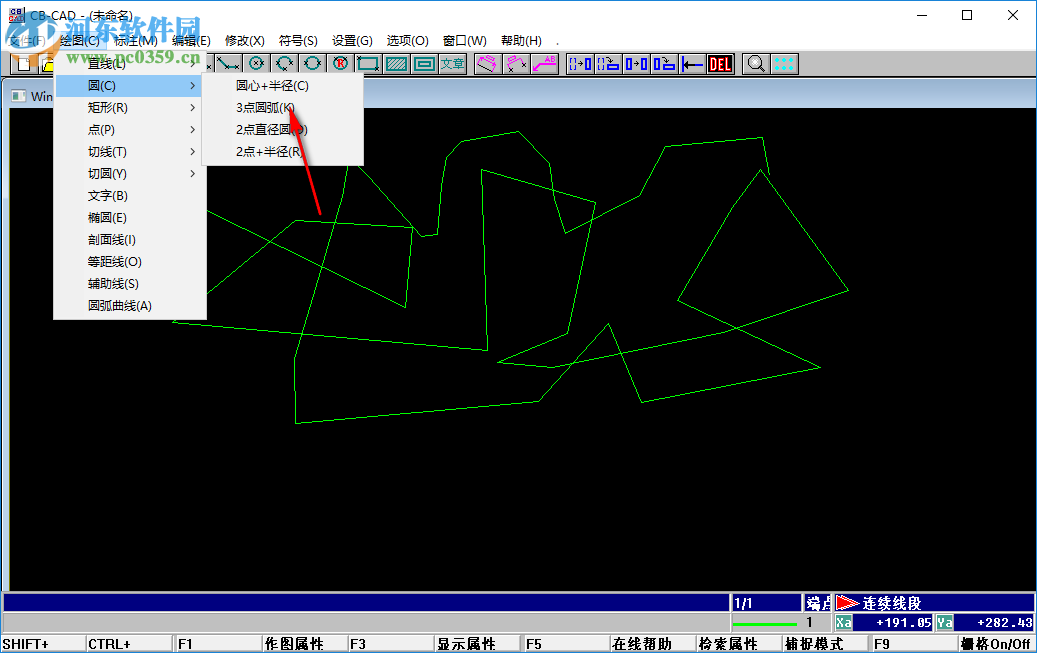Click the left-arrow trim toolbar icon
Image resolution: width=1037 pixels, height=653 pixels.
tap(690, 63)
